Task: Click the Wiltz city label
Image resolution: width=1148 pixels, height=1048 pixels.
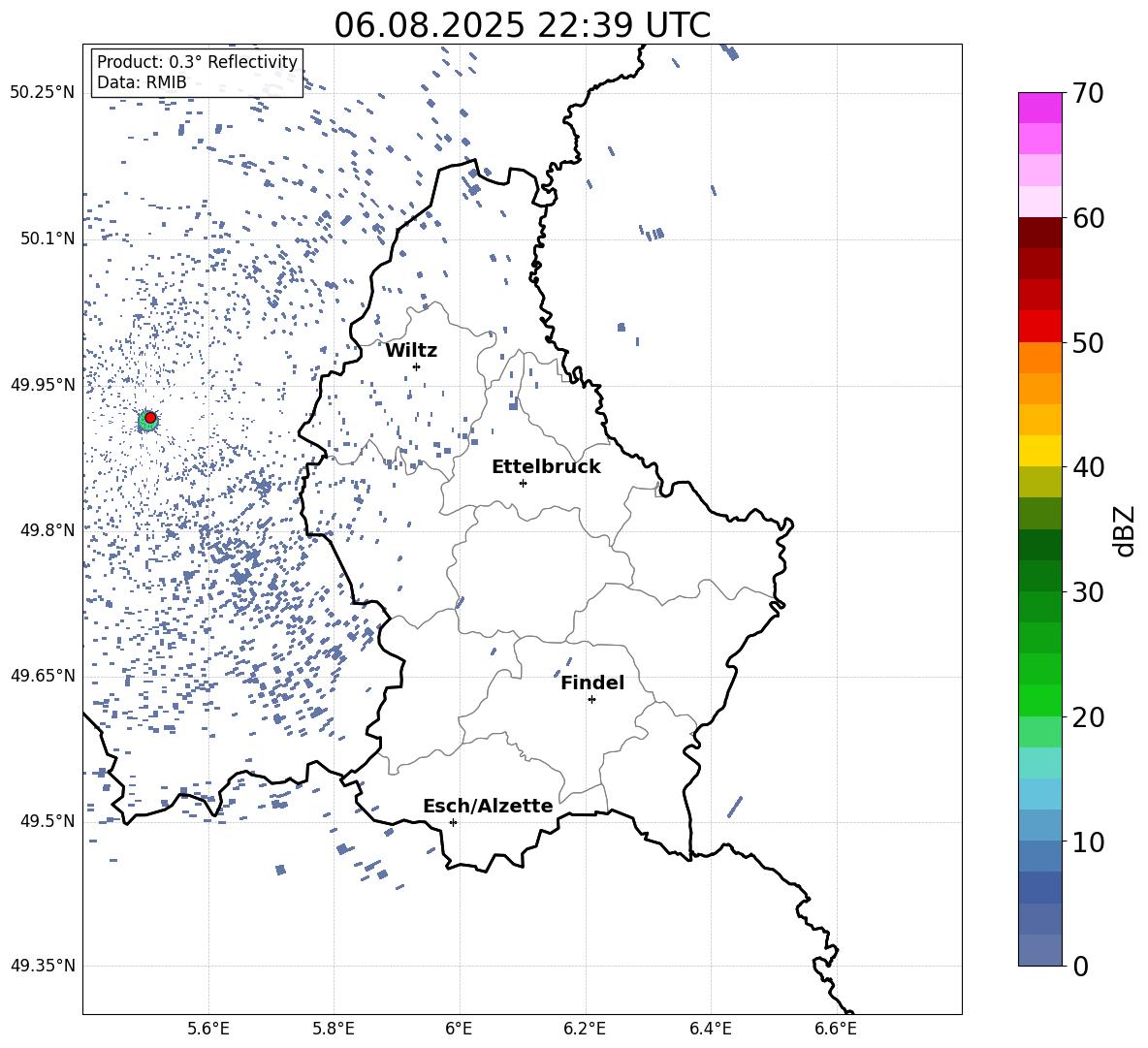Action: (x=411, y=351)
